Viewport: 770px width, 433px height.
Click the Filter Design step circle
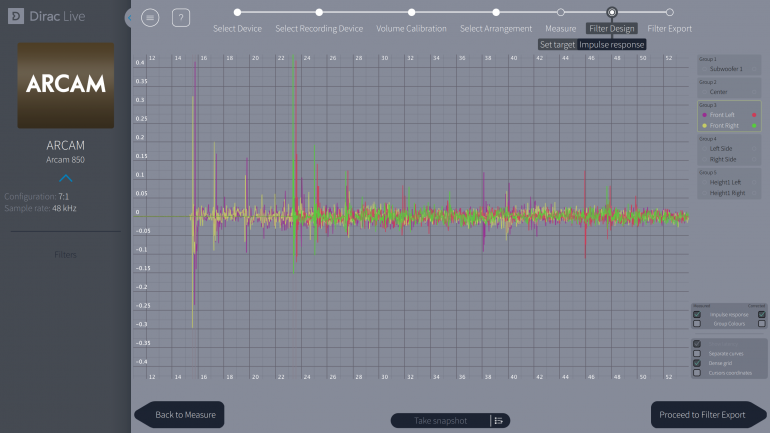(612, 12)
